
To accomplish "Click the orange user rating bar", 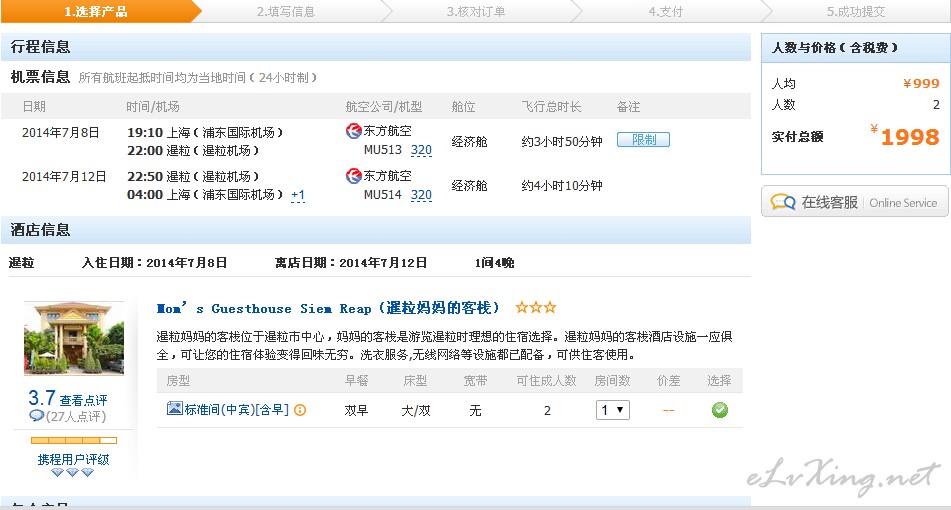I will coord(73,440).
